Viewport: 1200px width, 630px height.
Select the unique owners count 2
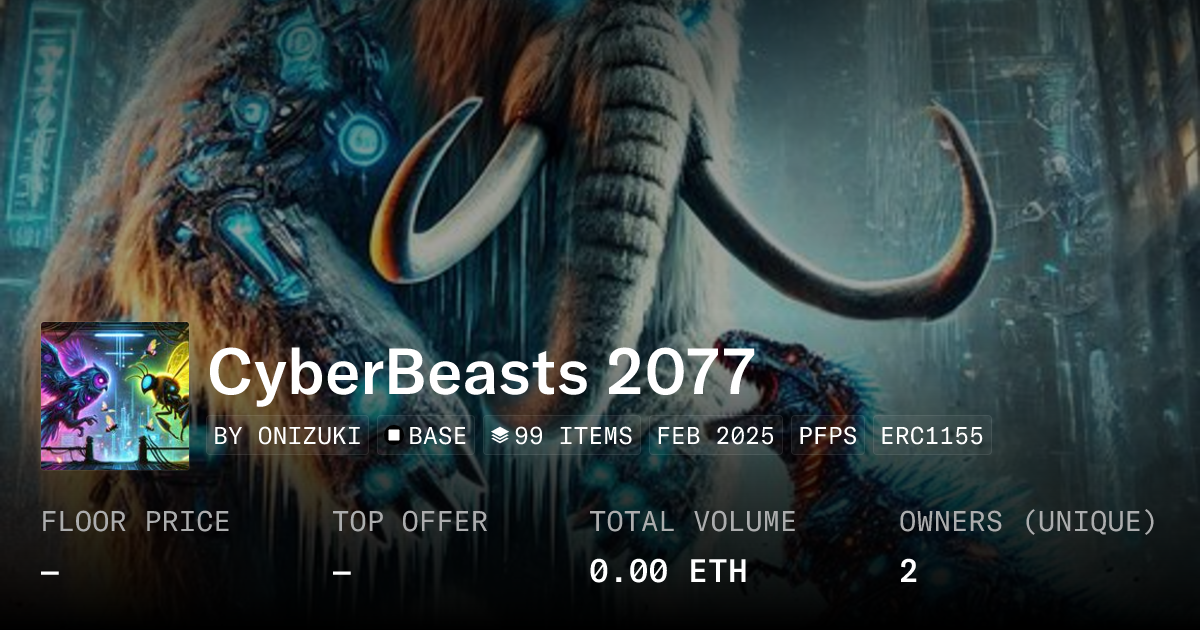[x=908, y=572]
